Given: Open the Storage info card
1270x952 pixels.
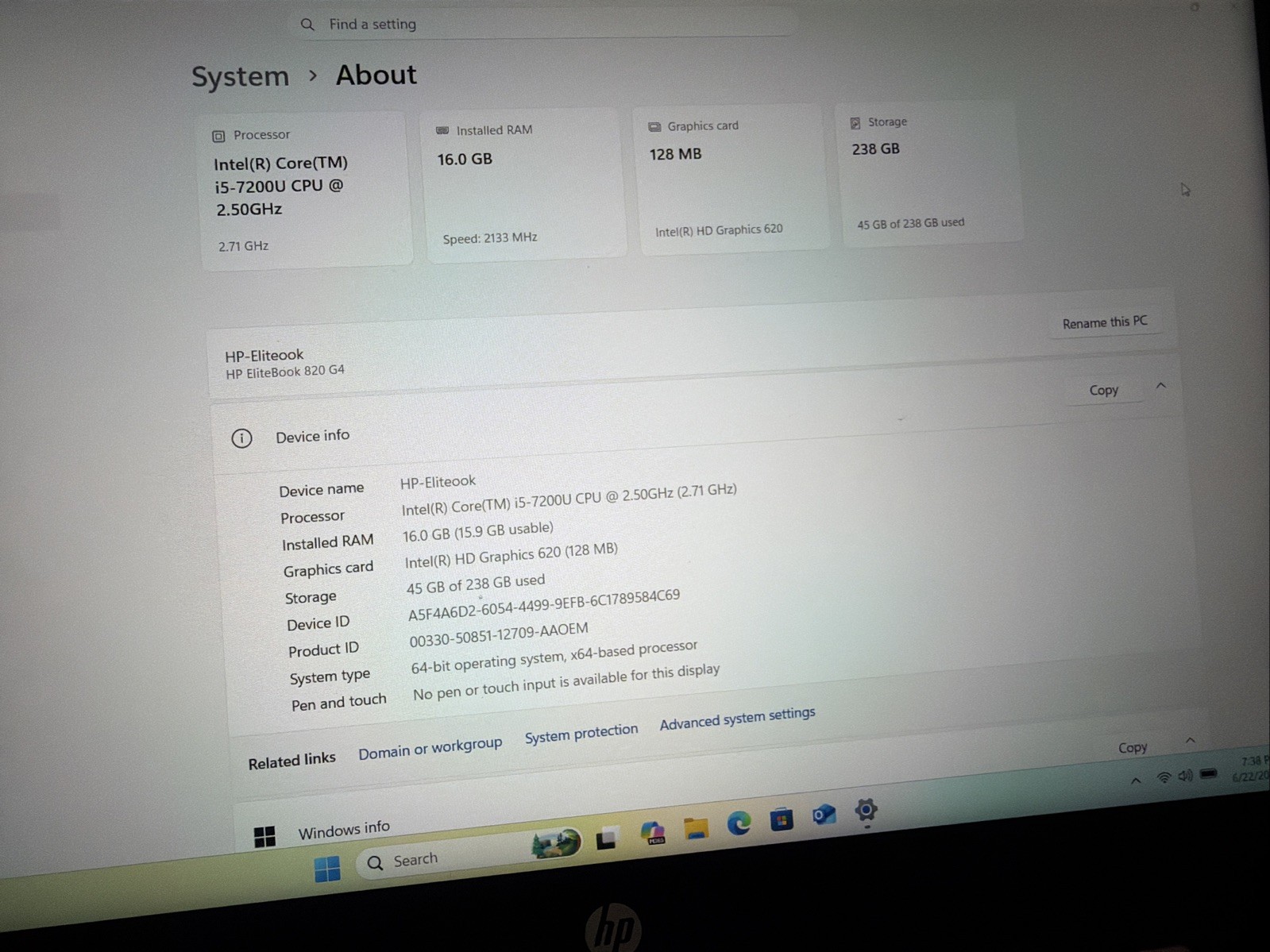Looking at the screenshot, I should 931,173.
